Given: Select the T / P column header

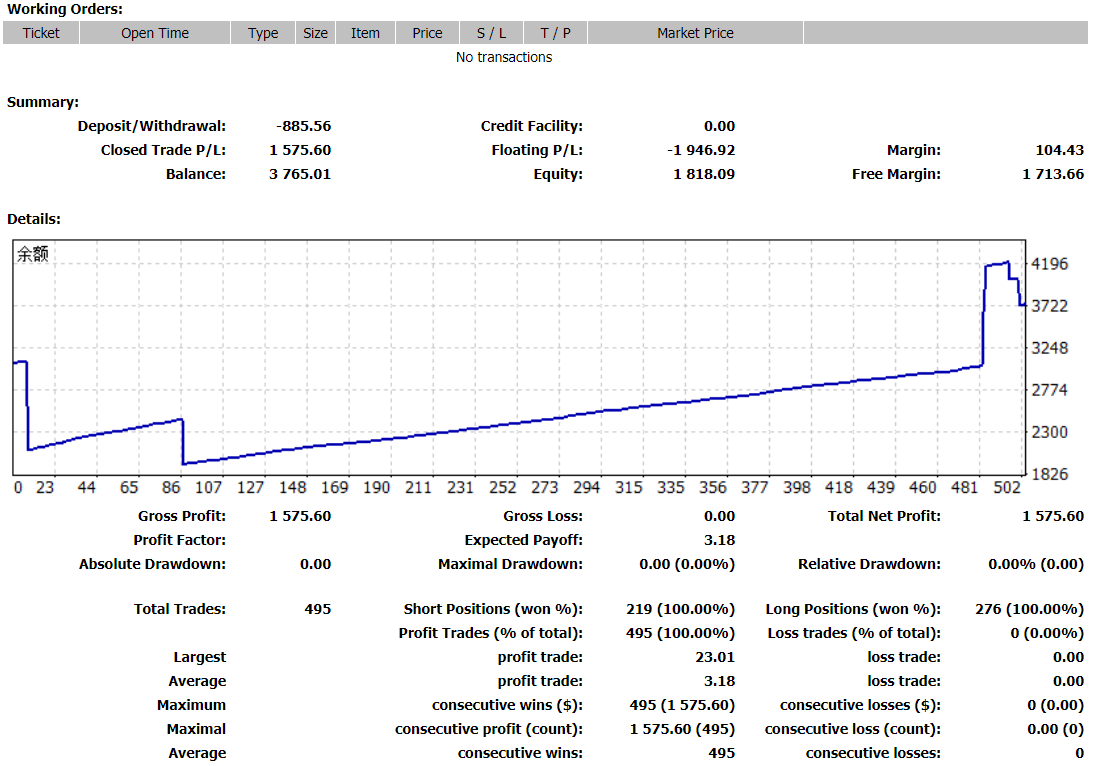Looking at the screenshot, I should coord(556,33).
